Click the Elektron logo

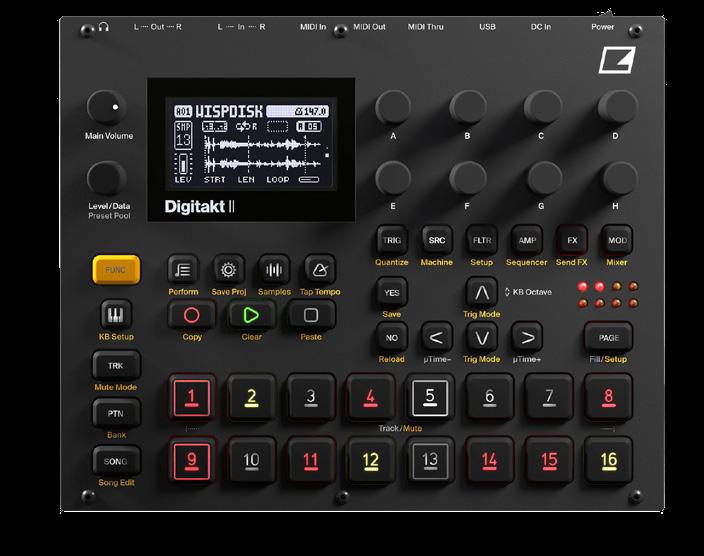point(617,60)
